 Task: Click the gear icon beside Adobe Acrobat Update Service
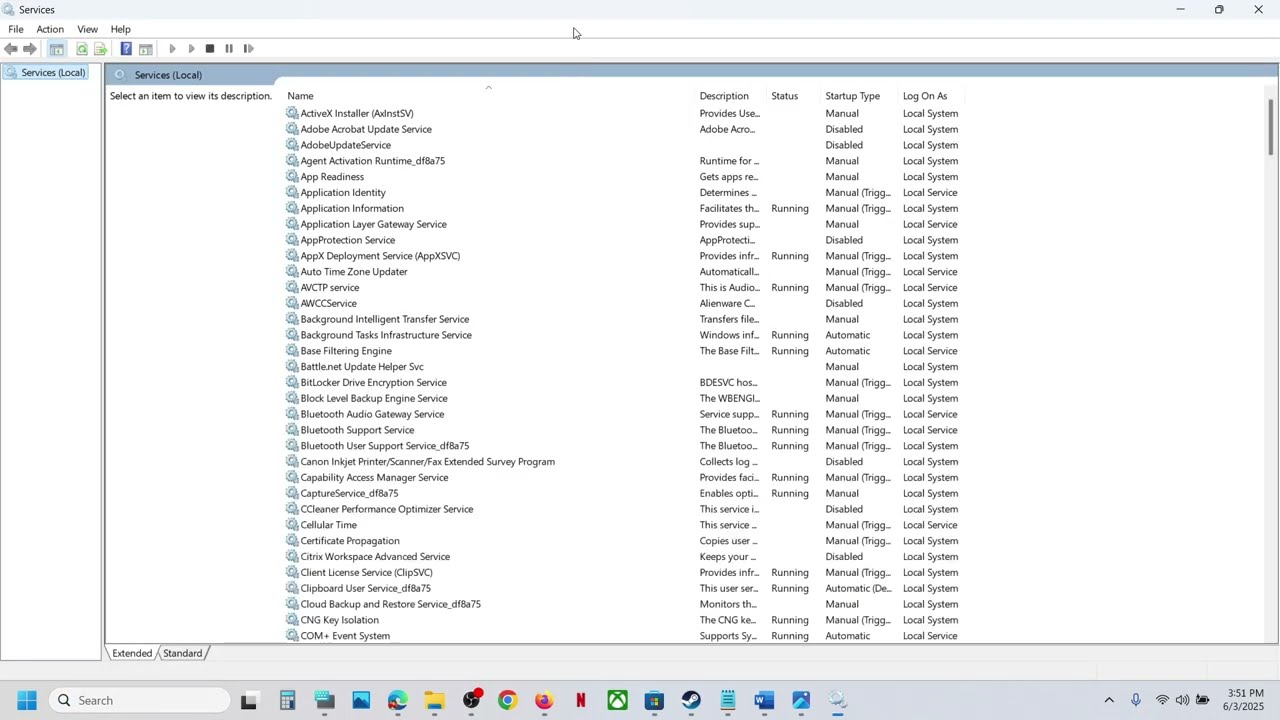(x=292, y=129)
